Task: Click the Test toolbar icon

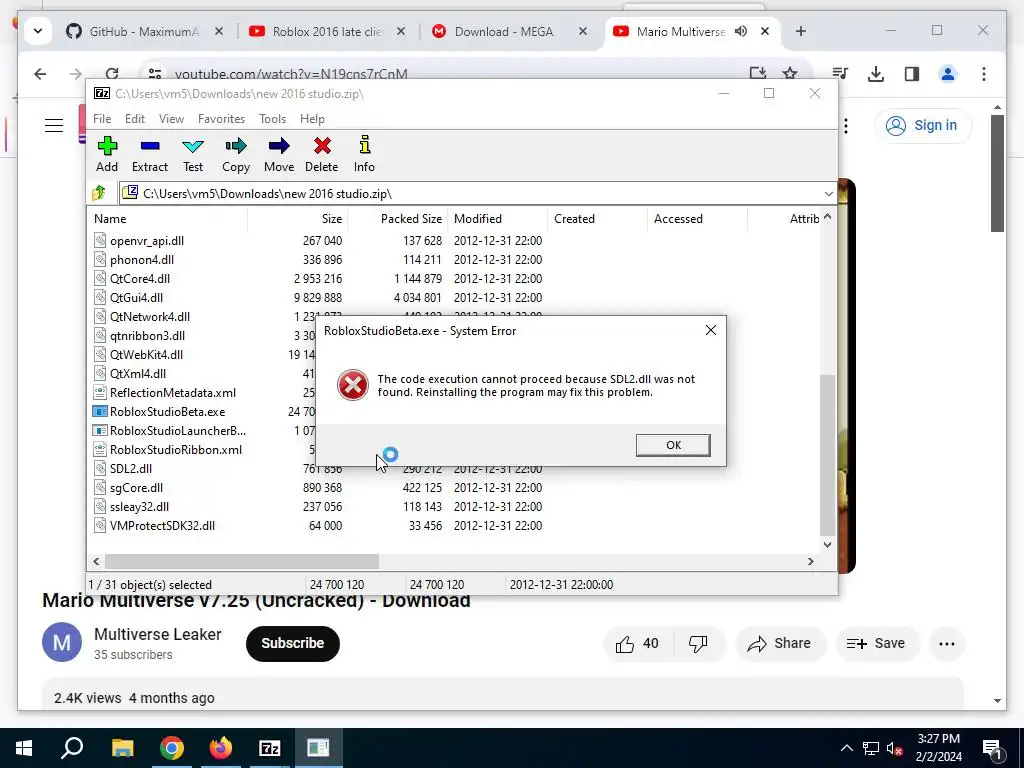Action: (193, 154)
